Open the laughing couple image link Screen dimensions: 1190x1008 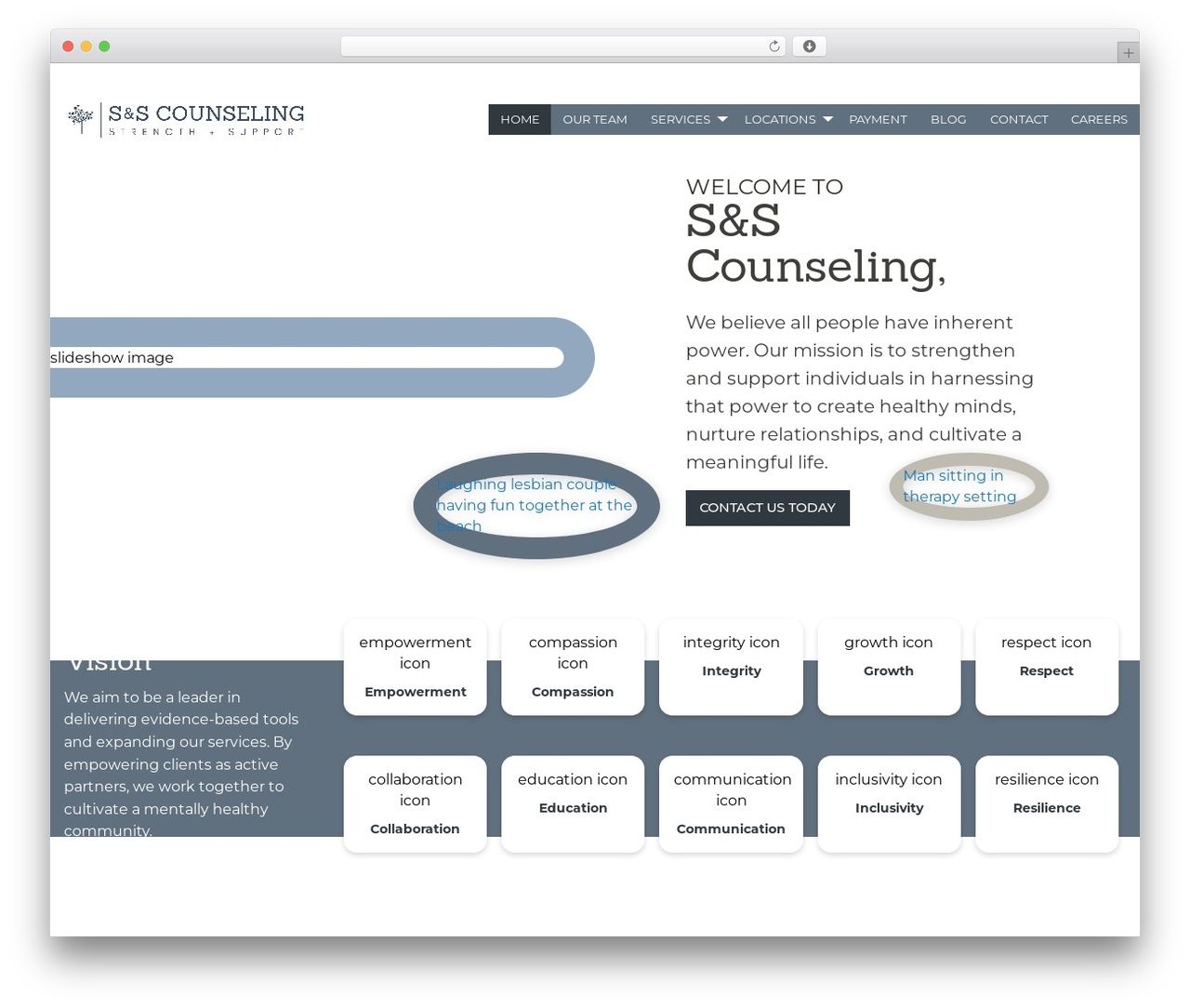pyautogui.click(x=535, y=505)
